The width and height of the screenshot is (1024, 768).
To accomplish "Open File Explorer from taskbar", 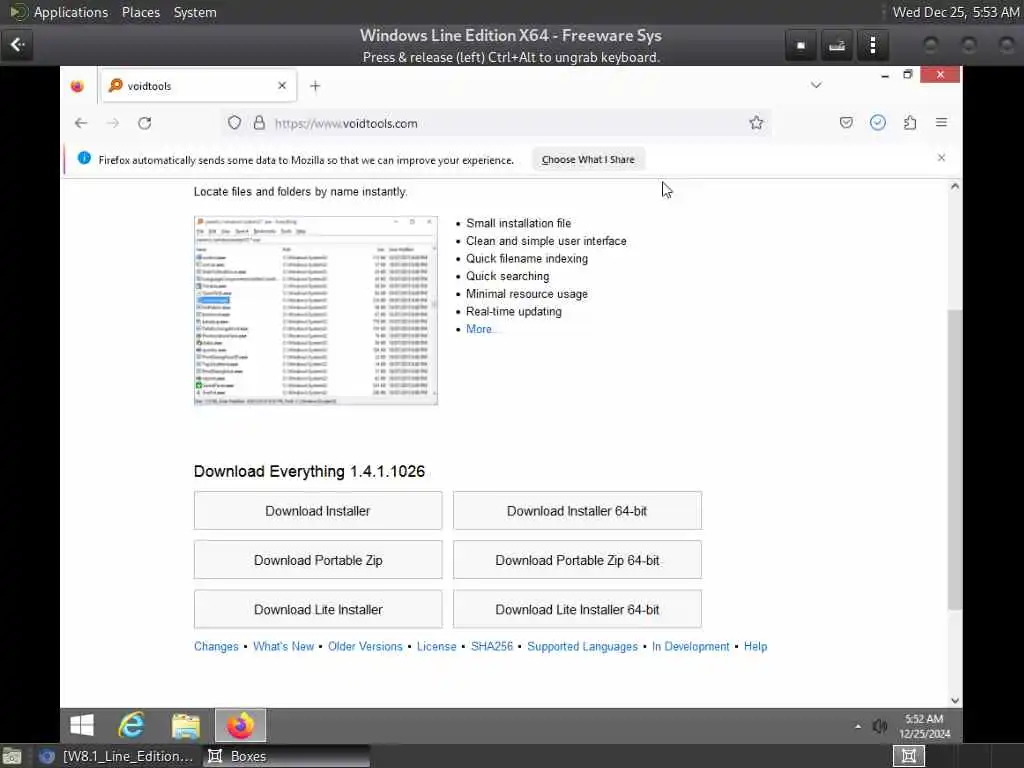I will pos(185,726).
